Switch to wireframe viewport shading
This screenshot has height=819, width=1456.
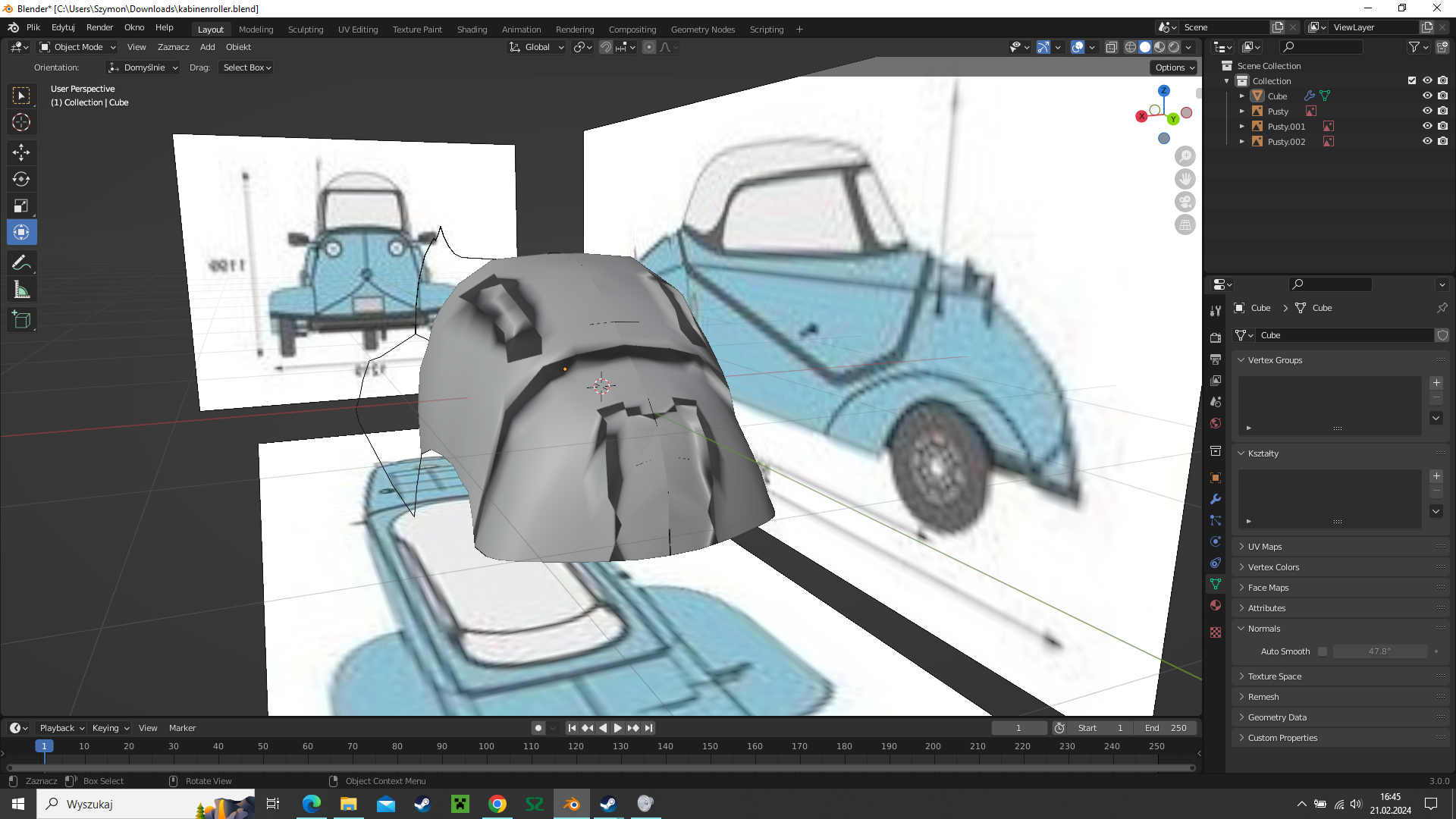[x=1131, y=47]
